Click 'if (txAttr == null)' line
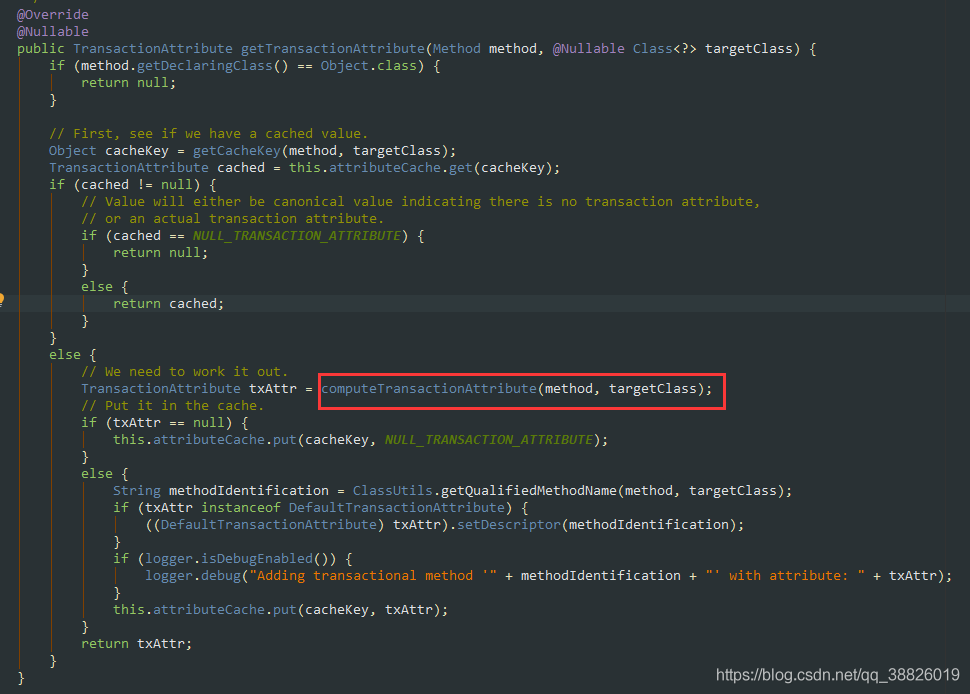The height and width of the screenshot is (694, 970). 165,422
